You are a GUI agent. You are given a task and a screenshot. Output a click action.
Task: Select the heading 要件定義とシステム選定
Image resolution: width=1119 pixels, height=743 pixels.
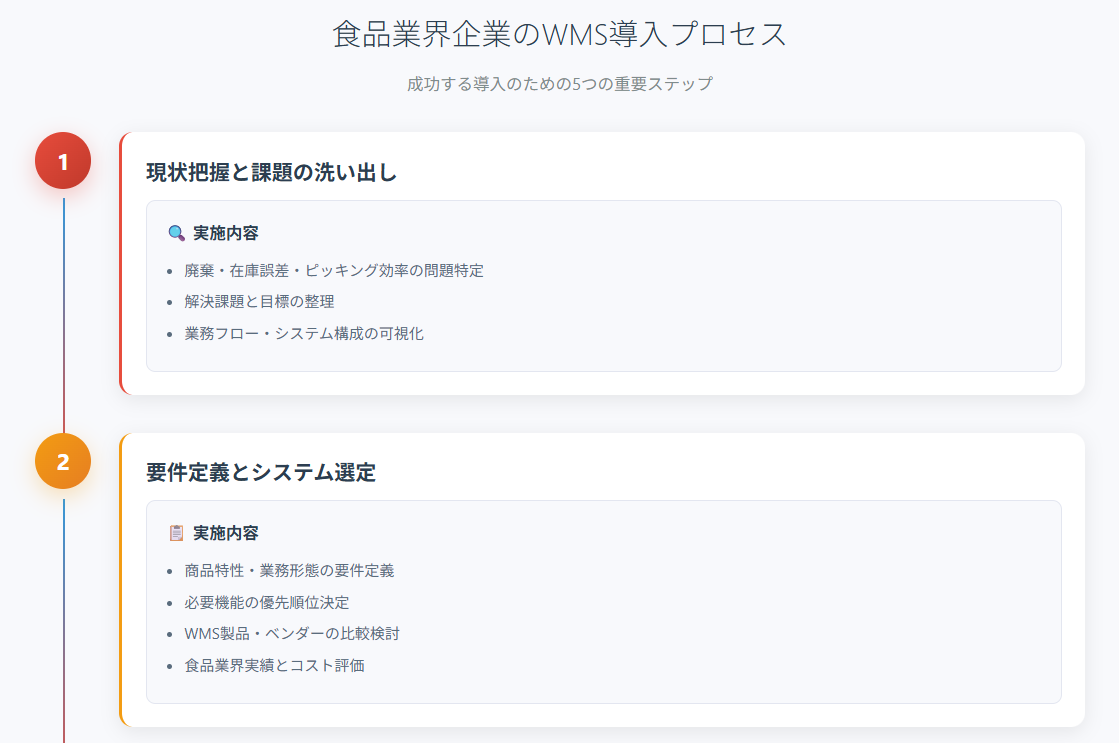pyautogui.click(x=260, y=473)
